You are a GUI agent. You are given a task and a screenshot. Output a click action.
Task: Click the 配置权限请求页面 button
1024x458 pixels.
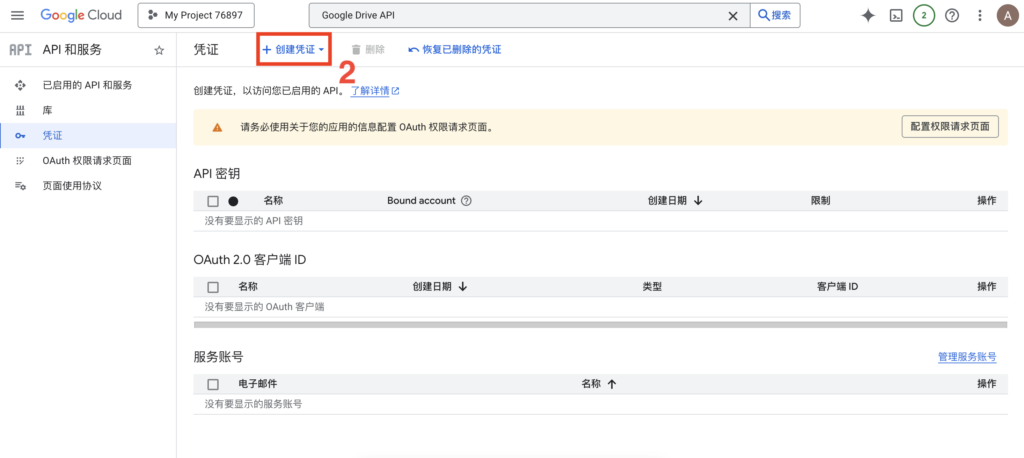(950, 127)
